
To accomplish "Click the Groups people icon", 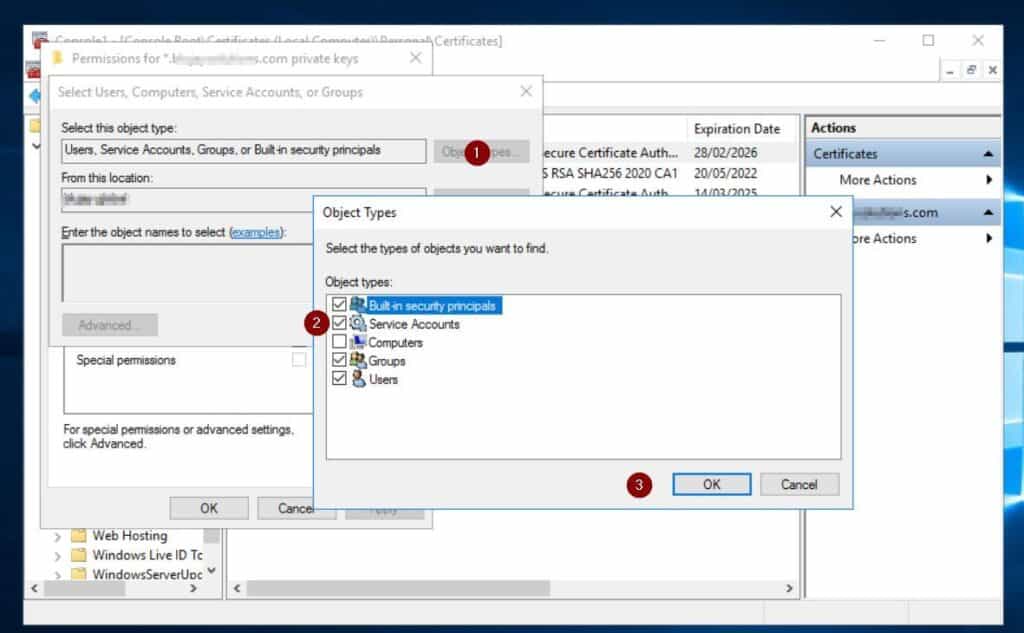I will coord(358,359).
